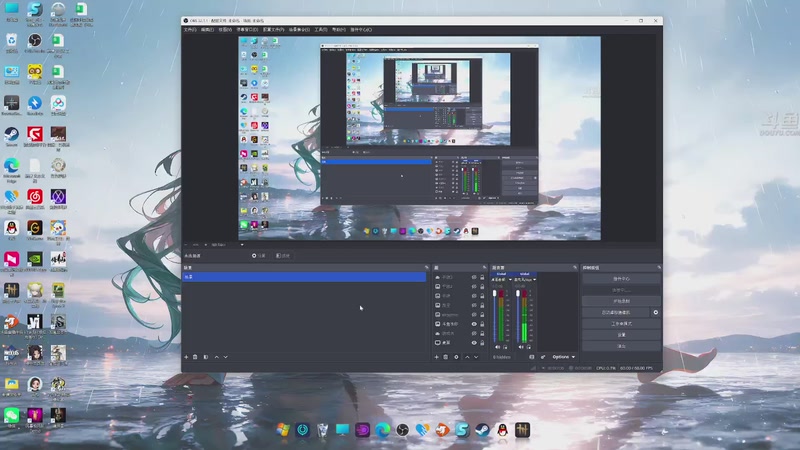Screen dimensions: 800x450
Task: Click the 0 hidden label below mixer
Action: coord(502,357)
